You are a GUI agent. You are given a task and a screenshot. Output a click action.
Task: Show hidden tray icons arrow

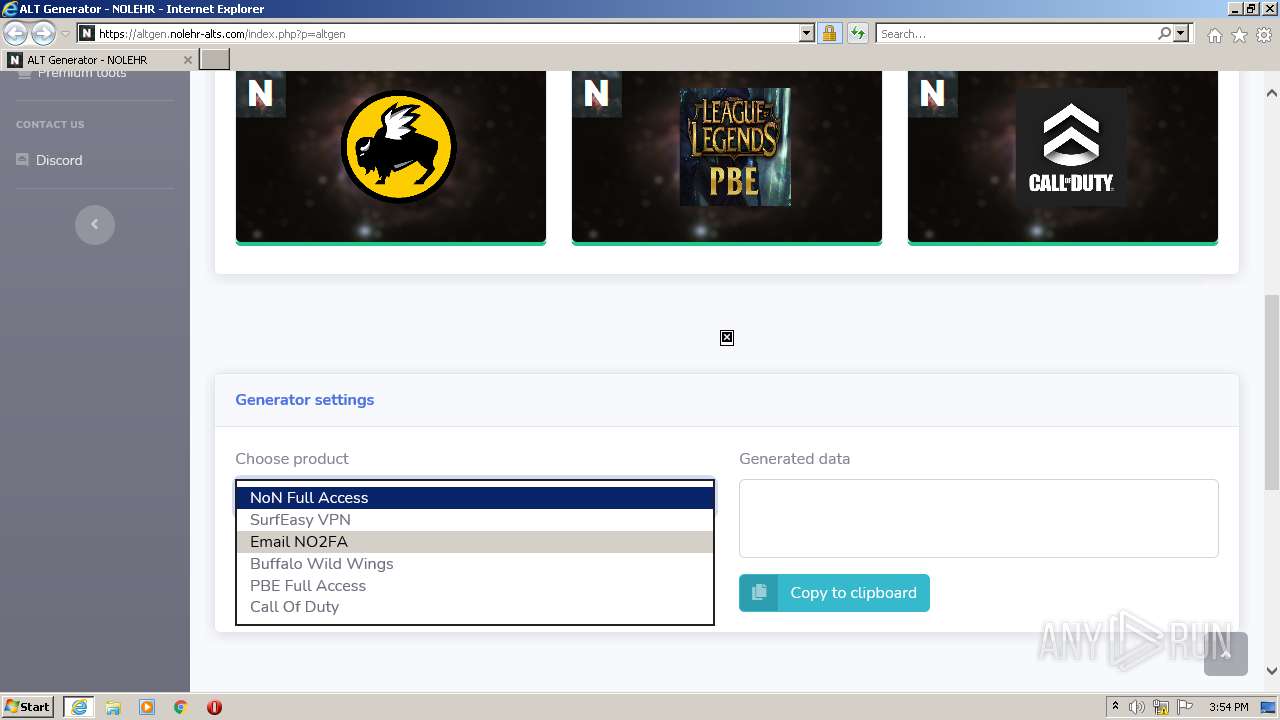click(1115, 707)
